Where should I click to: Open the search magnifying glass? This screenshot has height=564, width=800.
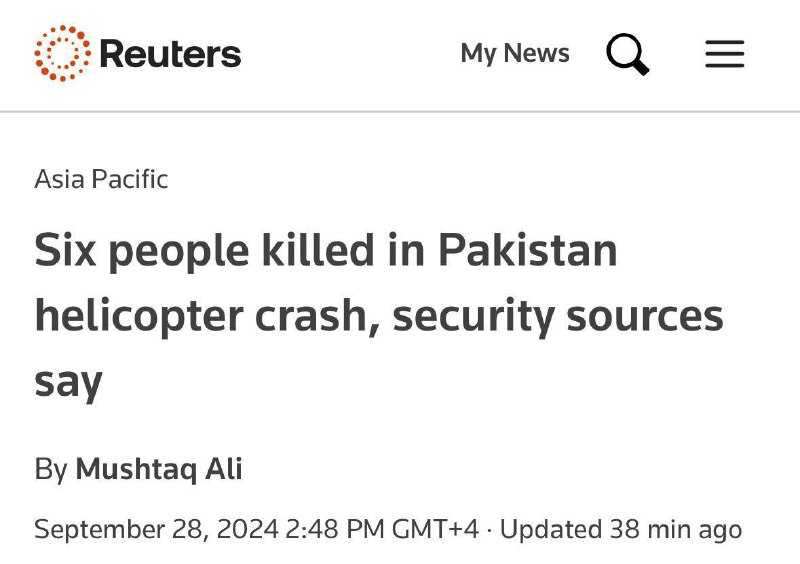click(627, 53)
